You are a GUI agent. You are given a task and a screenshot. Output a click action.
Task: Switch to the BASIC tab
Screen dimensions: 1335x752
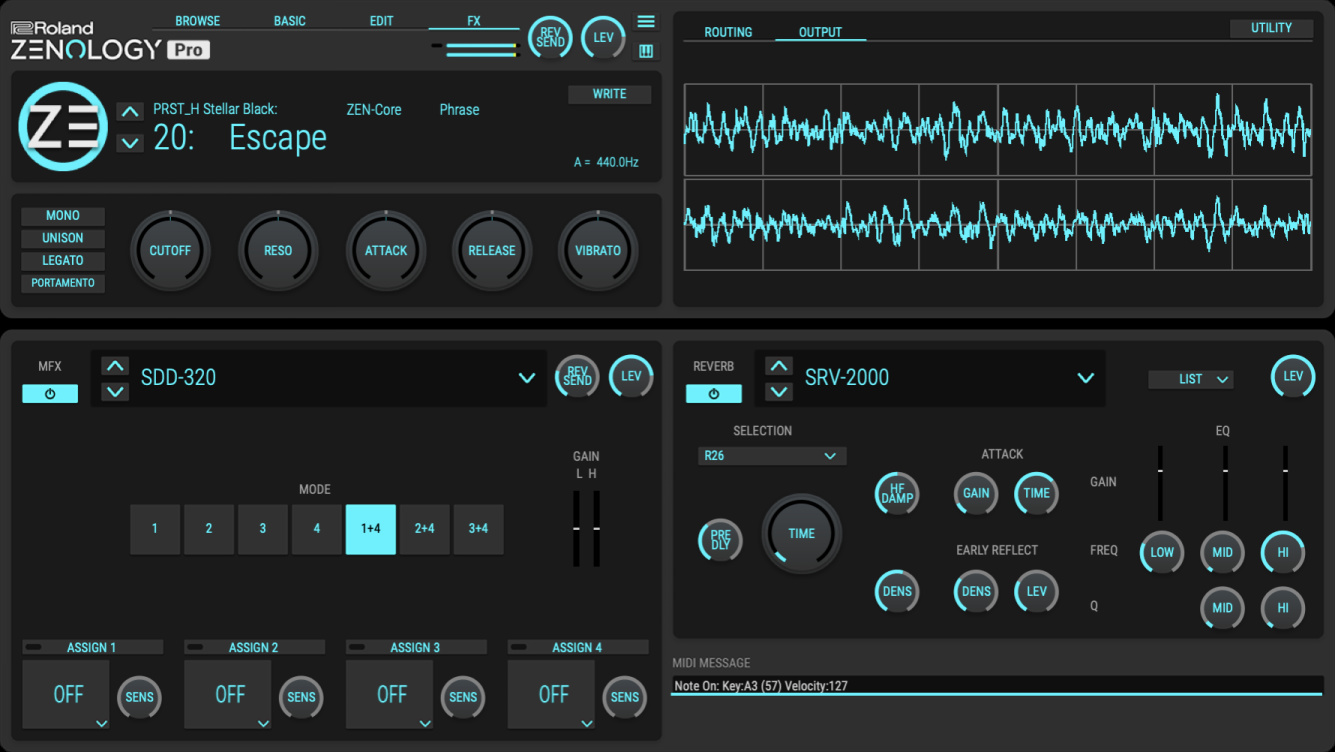(x=290, y=21)
